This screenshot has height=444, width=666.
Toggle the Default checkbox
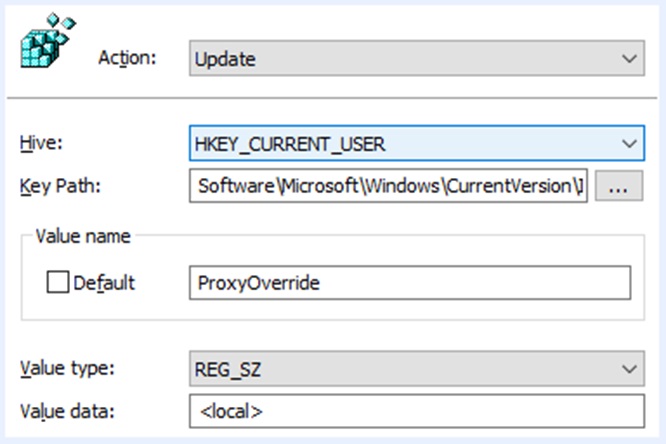tap(58, 283)
